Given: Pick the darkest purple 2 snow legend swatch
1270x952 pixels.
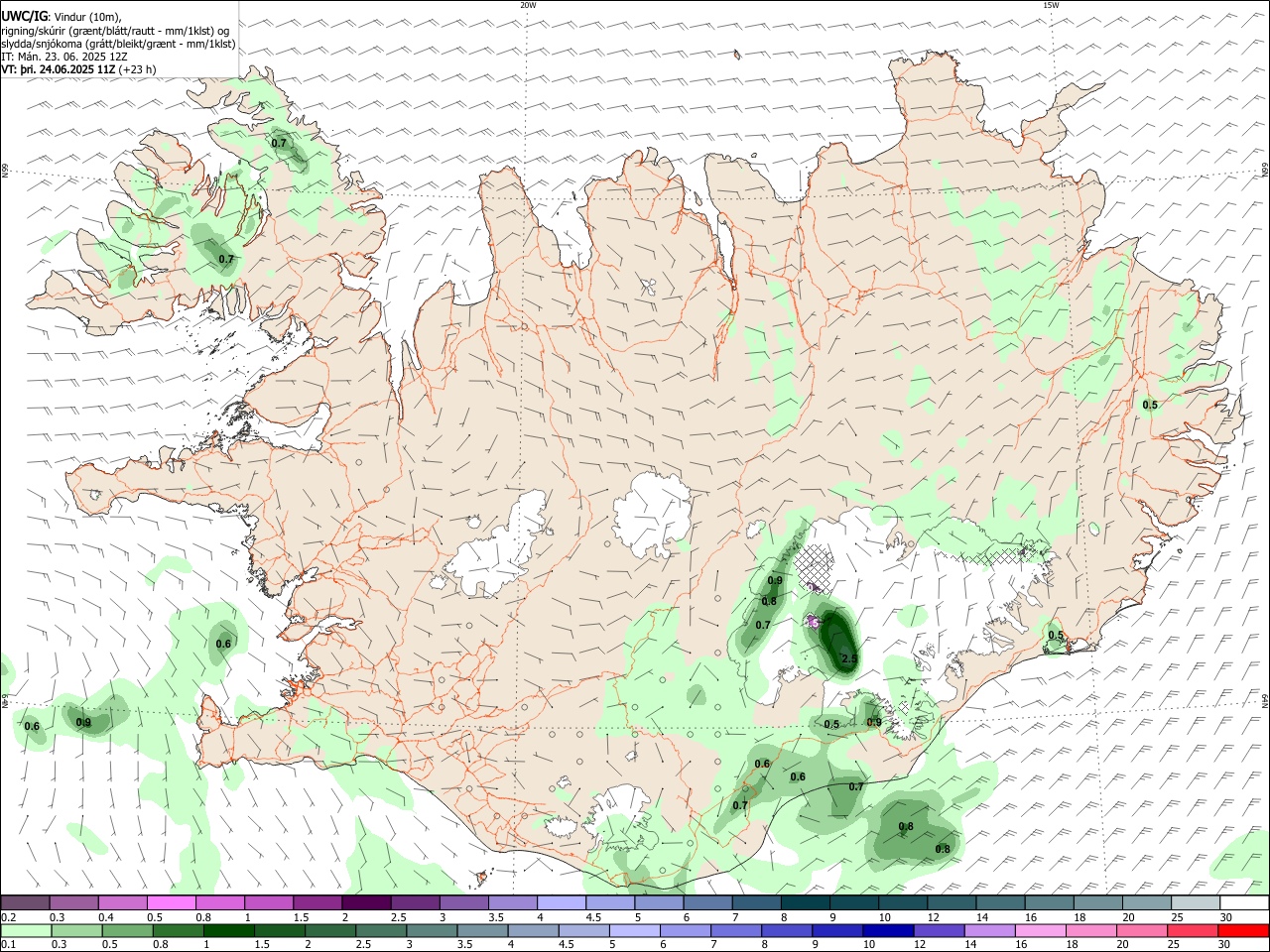Looking at the screenshot, I should click(366, 902).
